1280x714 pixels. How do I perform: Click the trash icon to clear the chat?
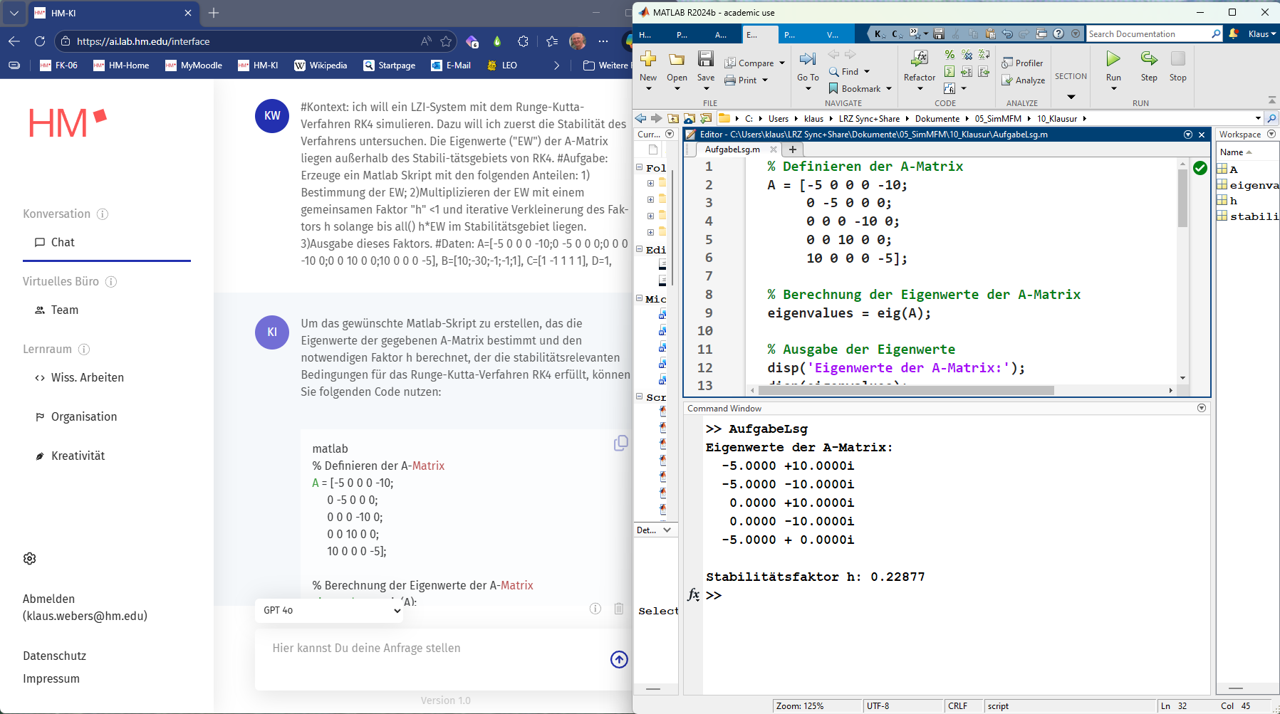pos(619,609)
